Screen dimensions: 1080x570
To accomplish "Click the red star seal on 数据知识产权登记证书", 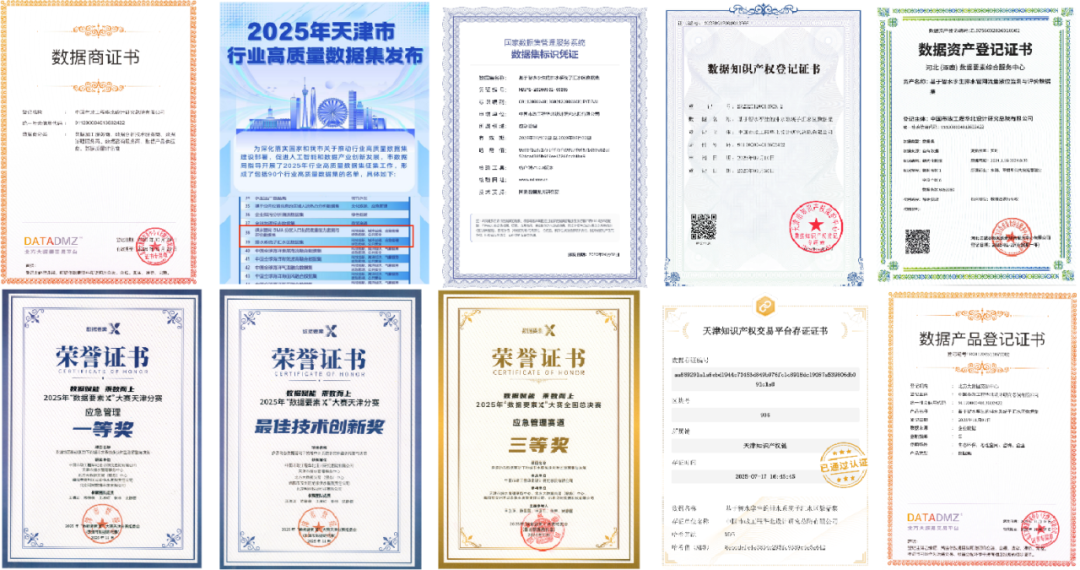I will tap(816, 226).
